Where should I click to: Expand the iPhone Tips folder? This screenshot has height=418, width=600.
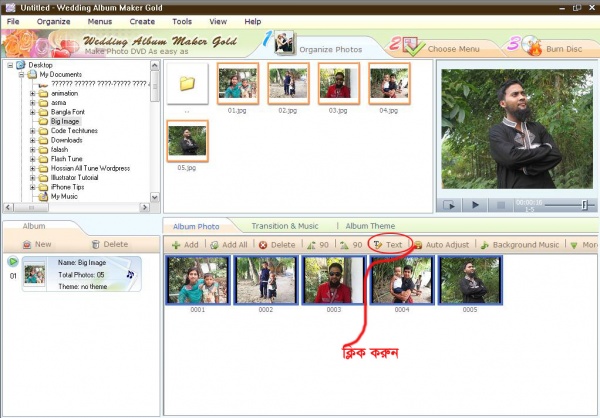[33, 187]
